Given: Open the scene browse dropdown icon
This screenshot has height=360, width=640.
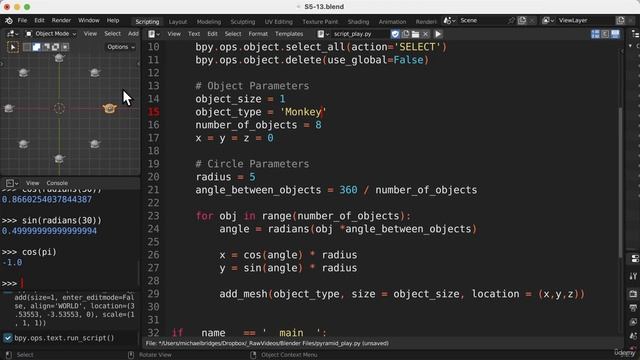Looking at the screenshot, I should click(x=449, y=20).
